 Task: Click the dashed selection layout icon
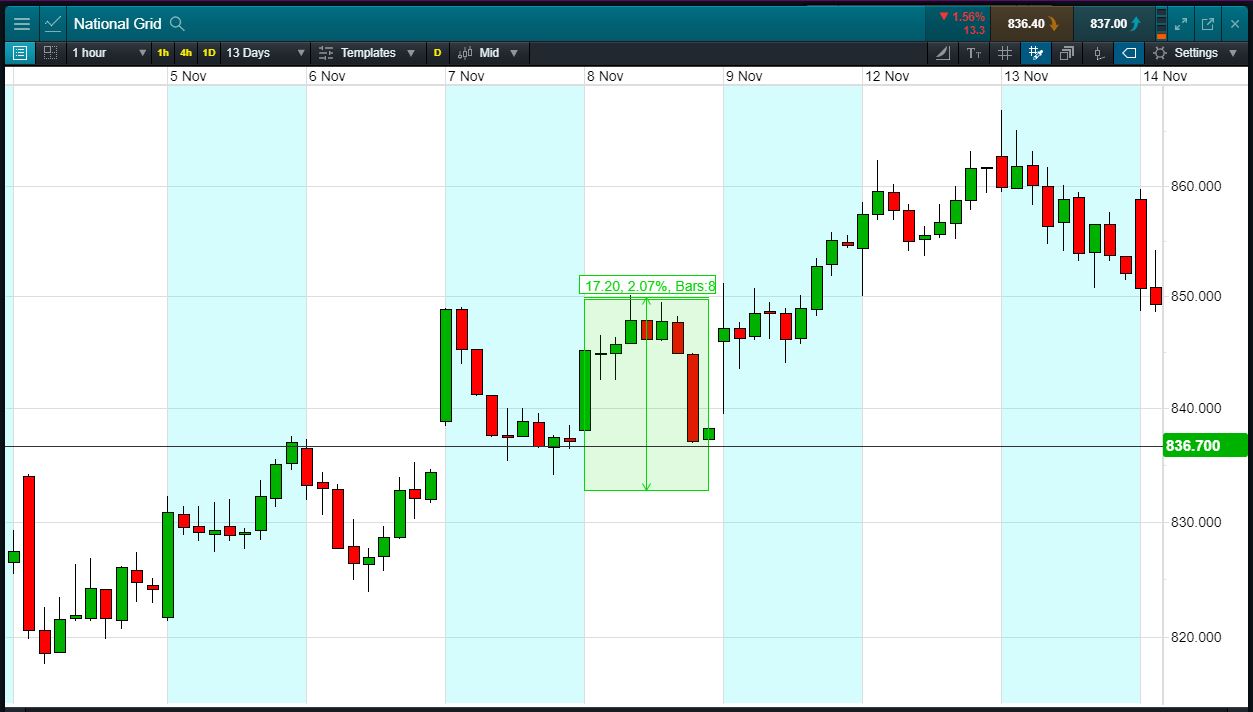click(x=50, y=53)
